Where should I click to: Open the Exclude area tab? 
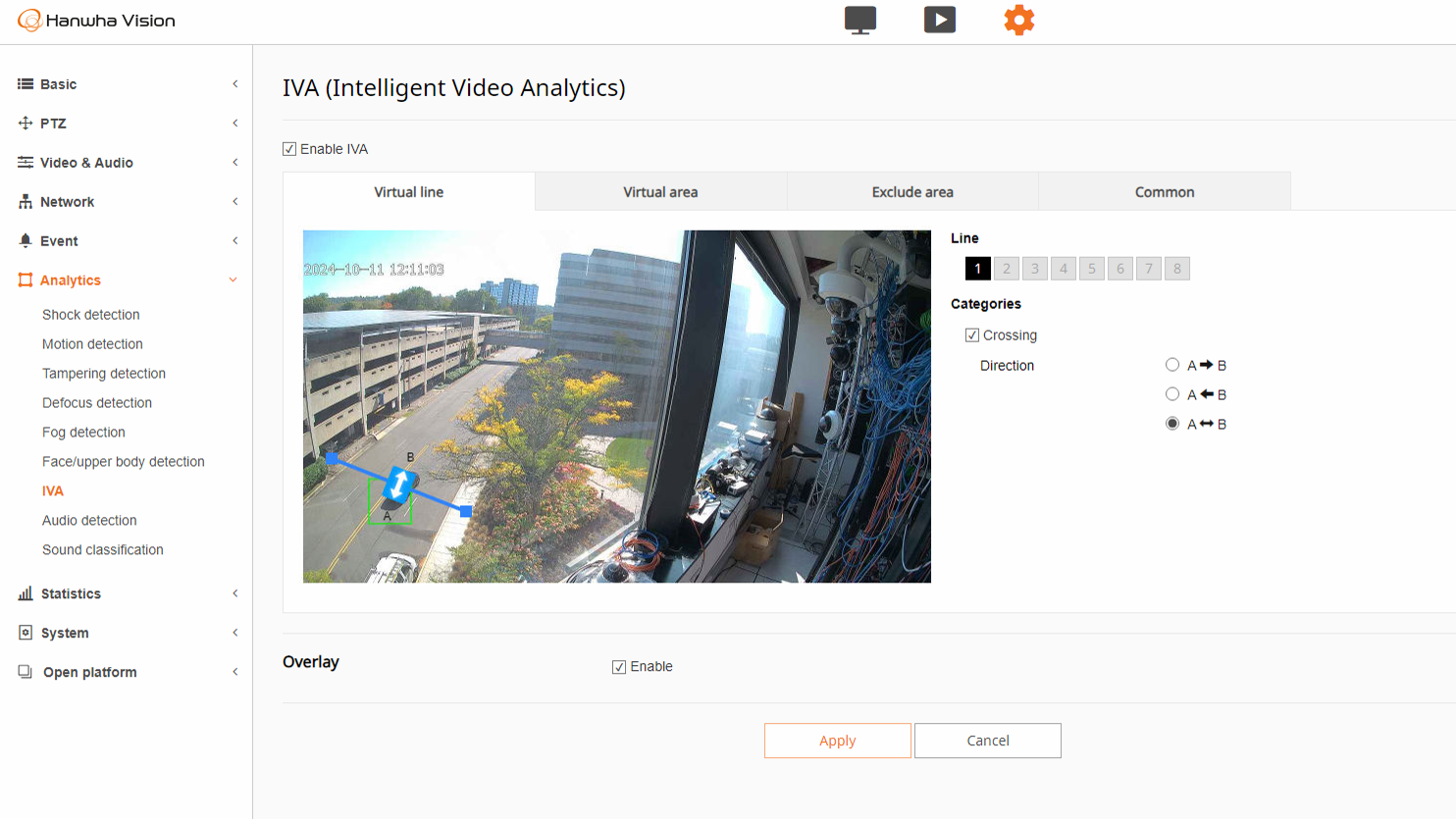click(x=911, y=191)
